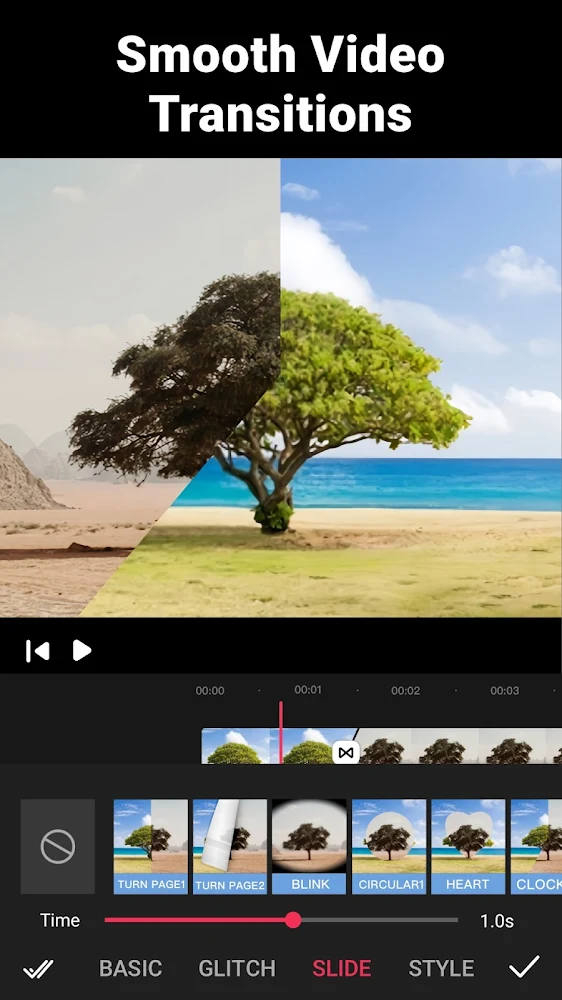The width and height of the screenshot is (562, 1000).
Task: Click the Time label
Action: [60, 920]
